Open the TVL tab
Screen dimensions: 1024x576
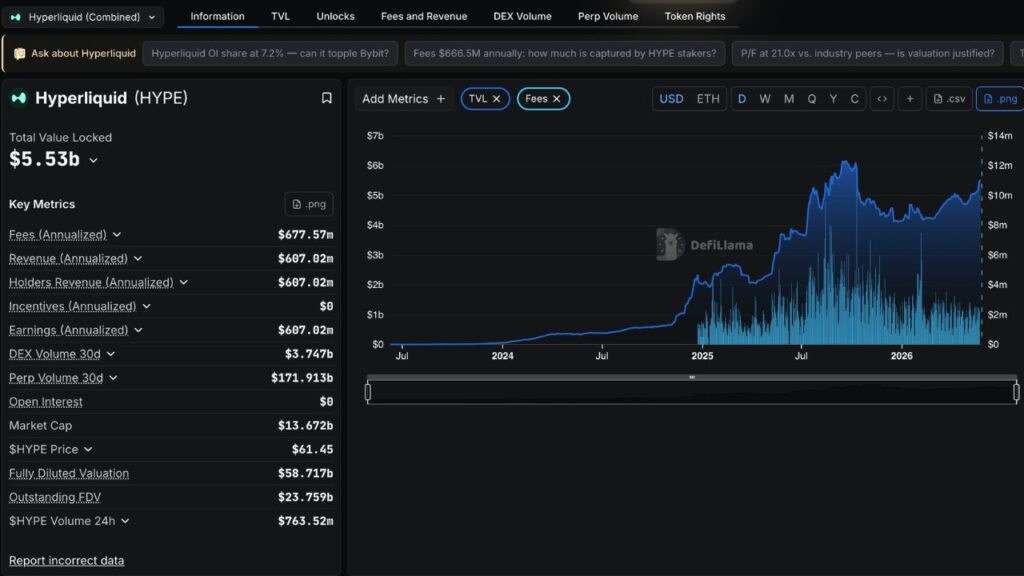(280, 16)
